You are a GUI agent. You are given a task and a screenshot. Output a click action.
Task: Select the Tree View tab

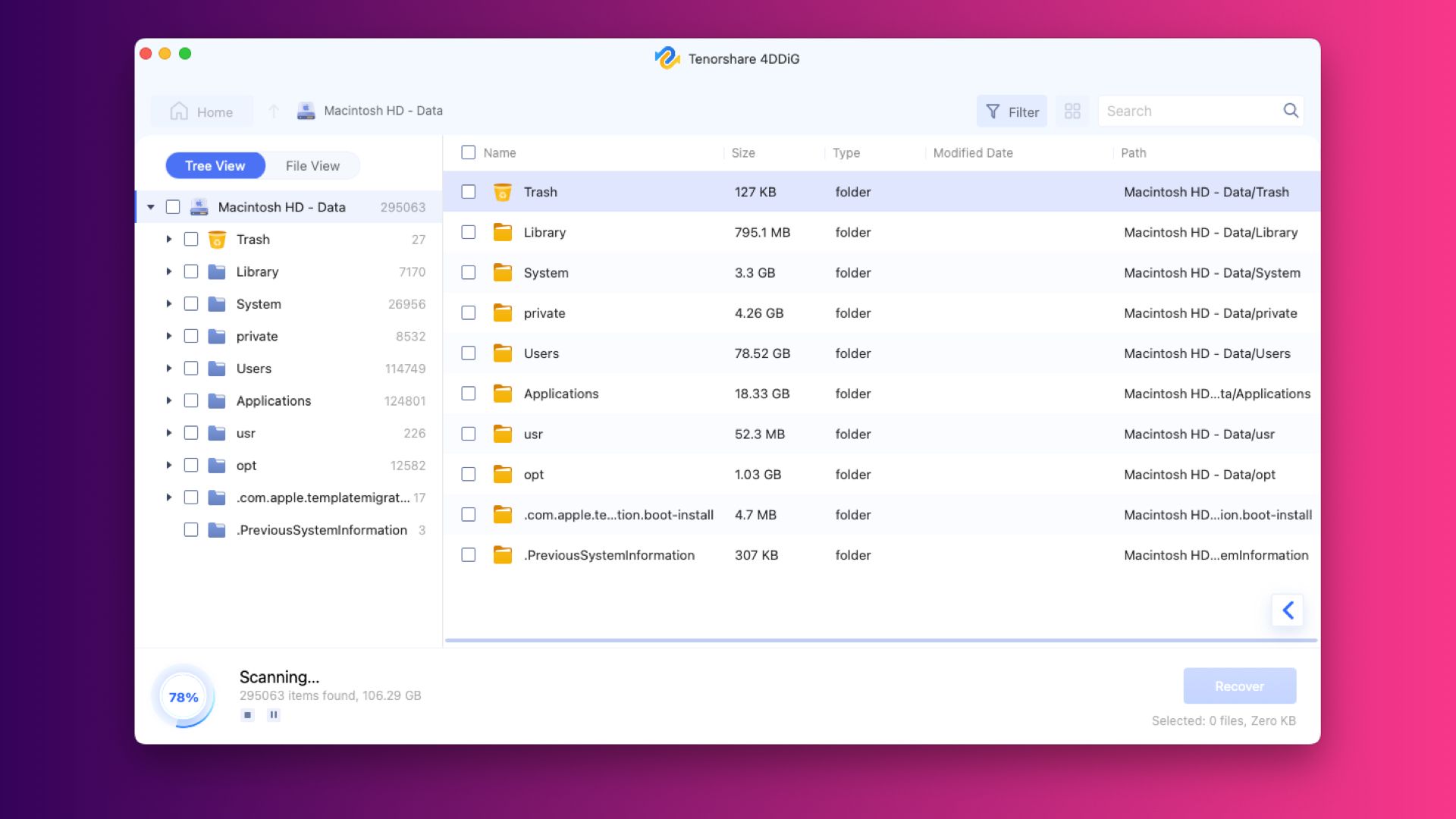[215, 165]
